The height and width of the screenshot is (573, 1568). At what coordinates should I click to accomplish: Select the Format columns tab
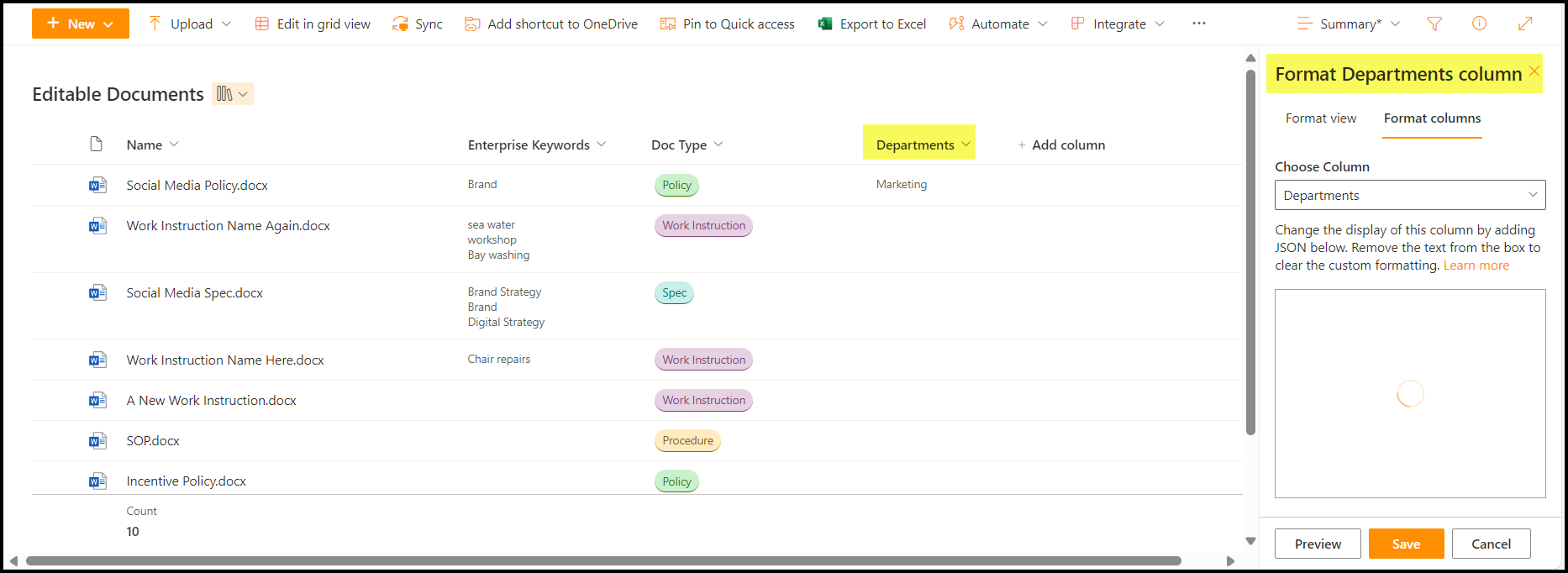pyautogui.click(x=1432, y=118)
